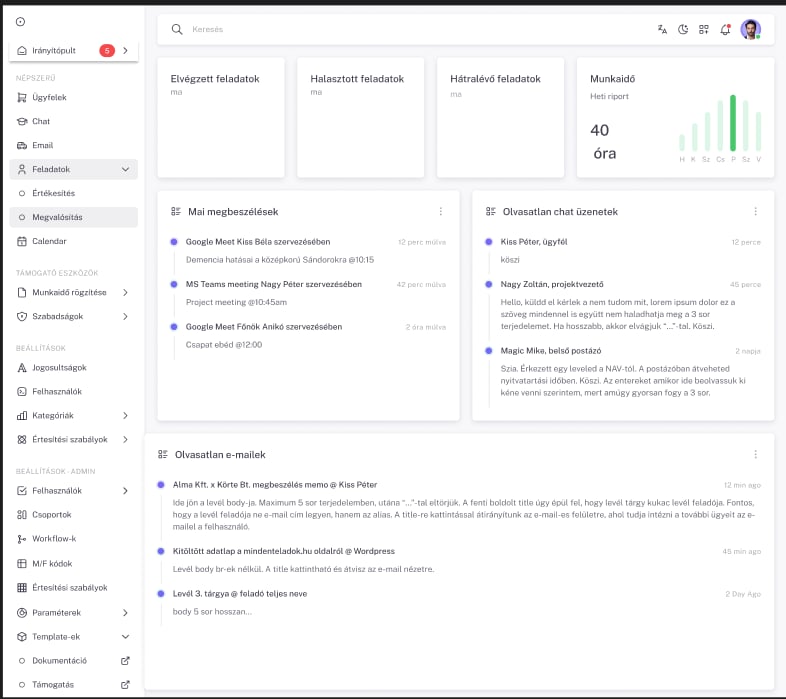Open options menu for Olvasatlan e-mailek

pyautogui.click(x=755, y=454)
